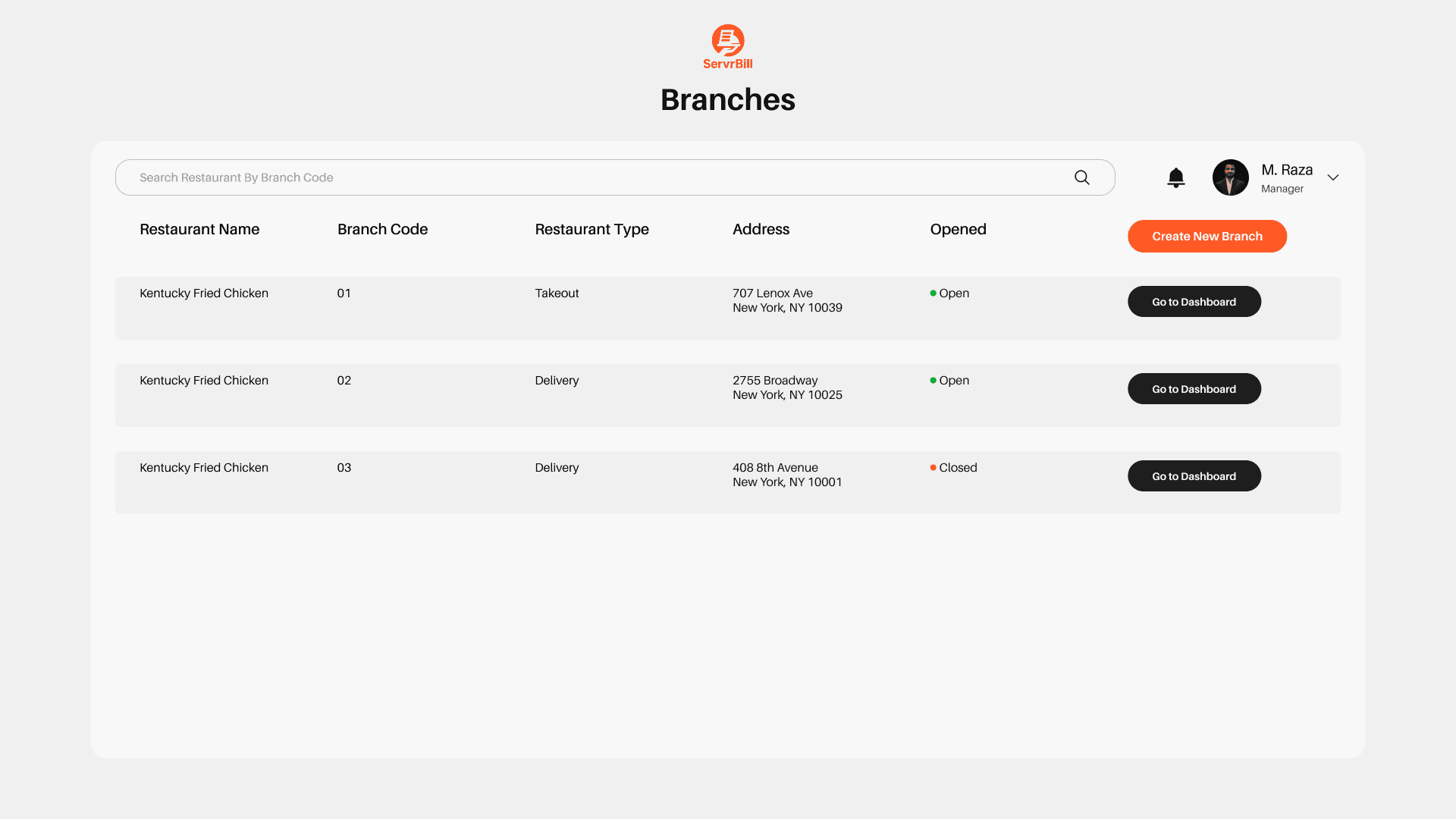Expand the M. Raza account dropdown chevron
The image size is (1456, 819).
coord(1332,177)
